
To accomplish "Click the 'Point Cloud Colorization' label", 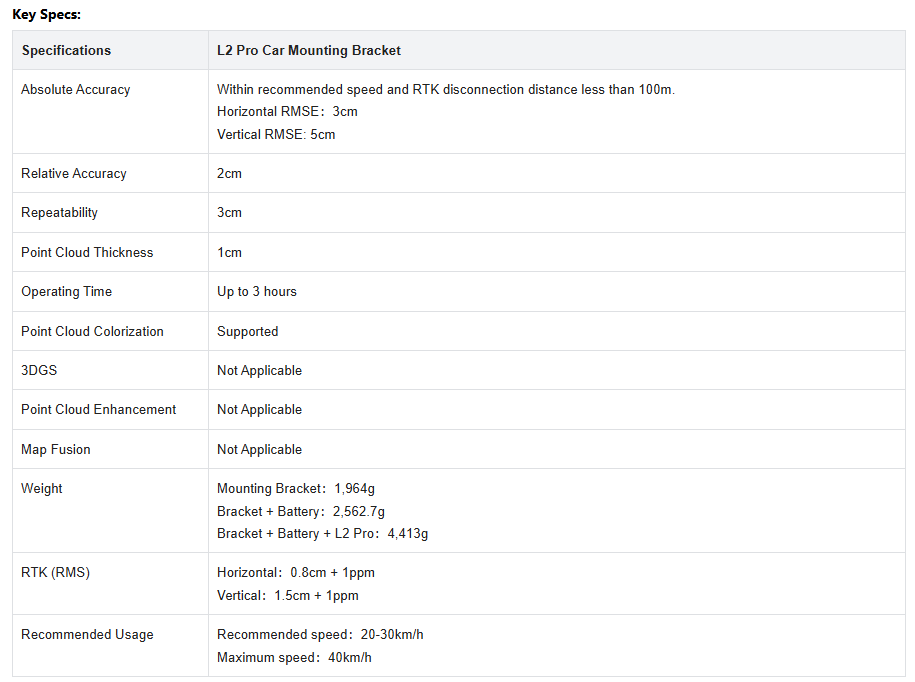I will [92, 331].
